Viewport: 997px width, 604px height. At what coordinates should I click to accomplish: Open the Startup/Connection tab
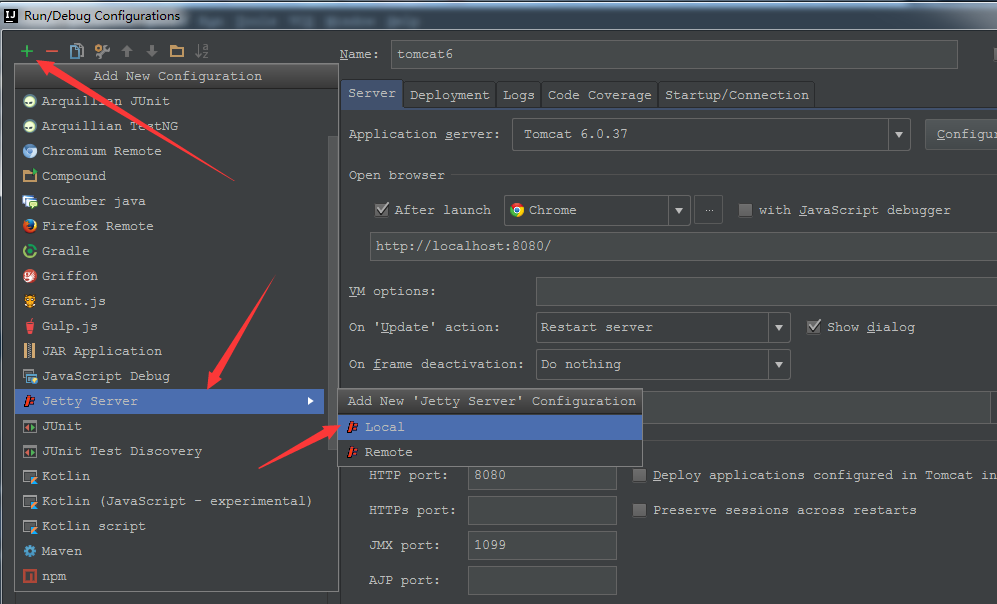(x=737, y=95)
